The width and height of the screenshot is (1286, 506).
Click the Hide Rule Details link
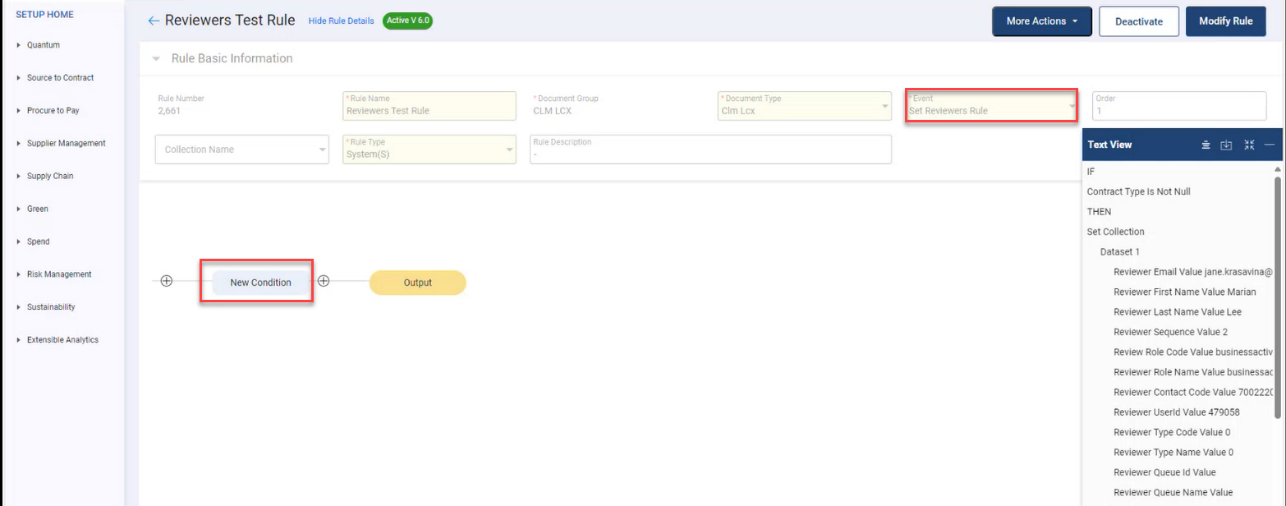pyautogui.click(x=341, y=21)
